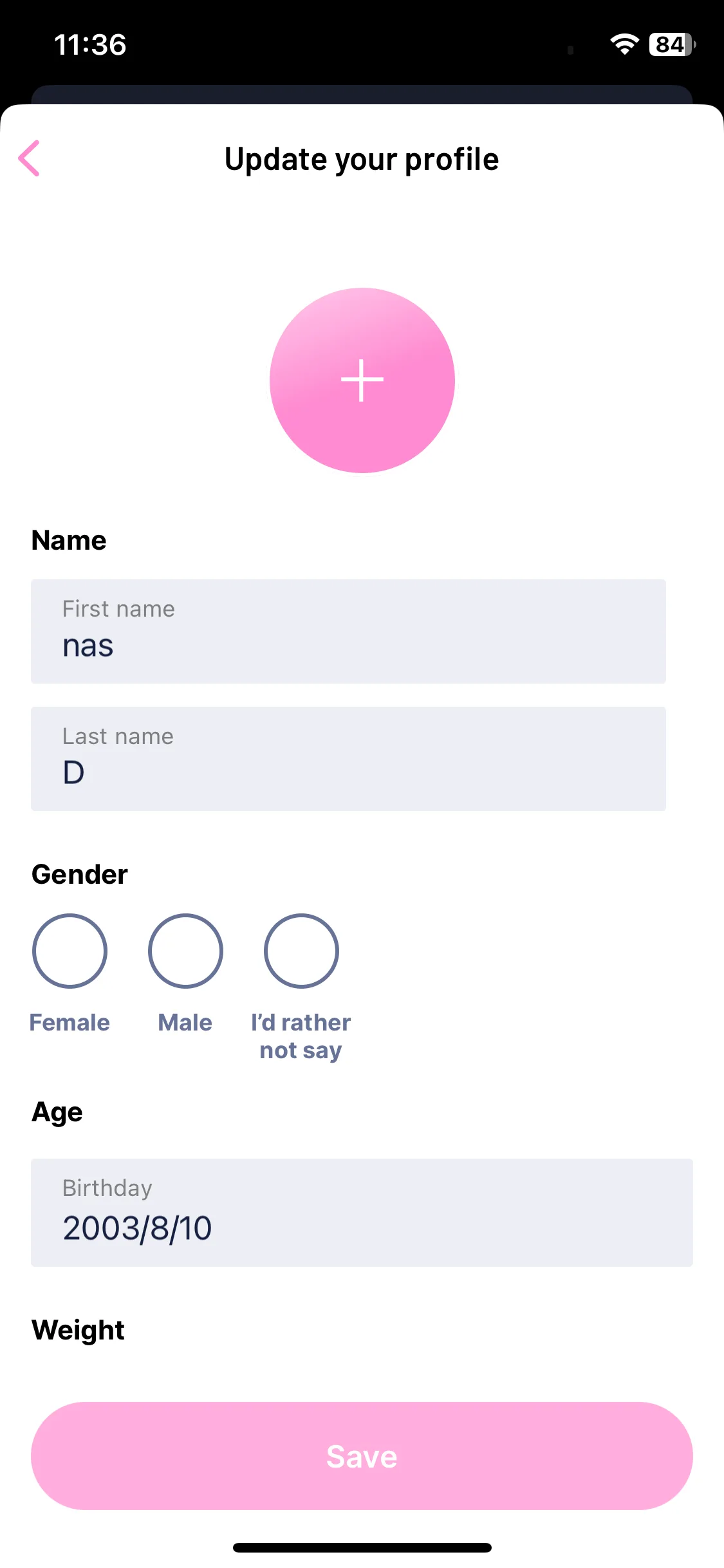
Task: Tap the dark card behind the sheet
Action: [362, 94]
